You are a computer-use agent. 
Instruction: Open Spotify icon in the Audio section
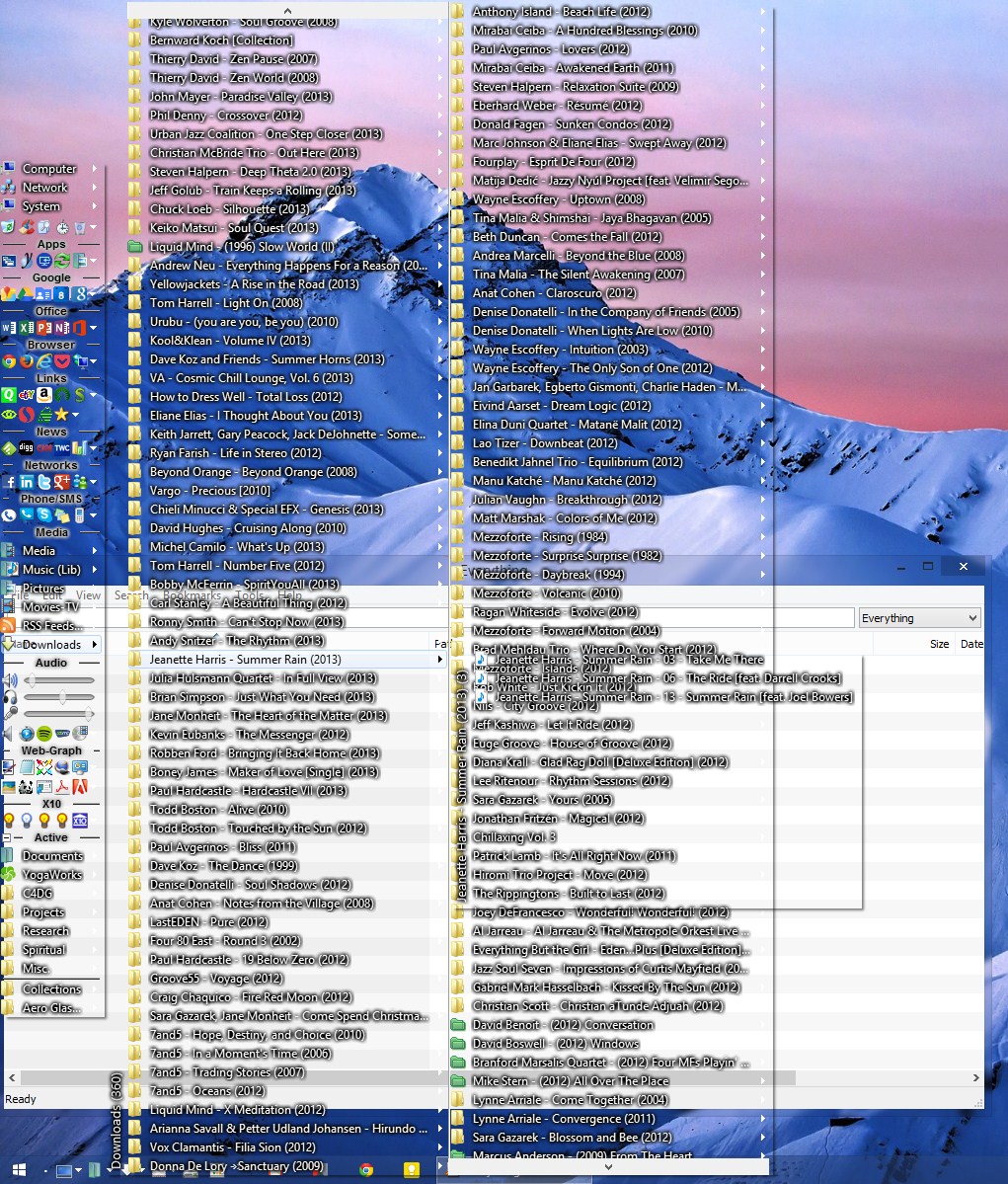point(44,734)
